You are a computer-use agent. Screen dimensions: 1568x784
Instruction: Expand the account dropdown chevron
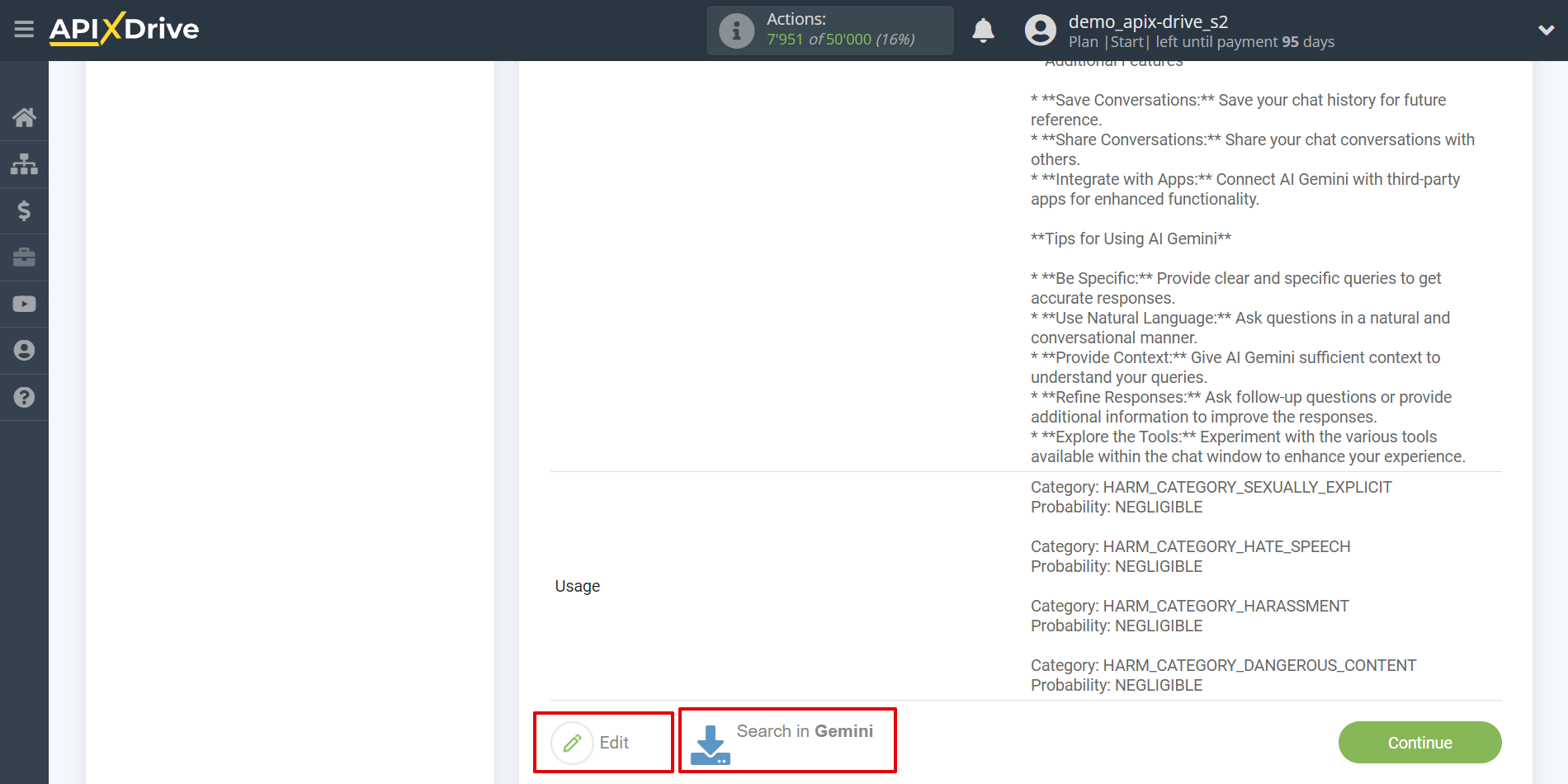click(x=1546, y=31)
